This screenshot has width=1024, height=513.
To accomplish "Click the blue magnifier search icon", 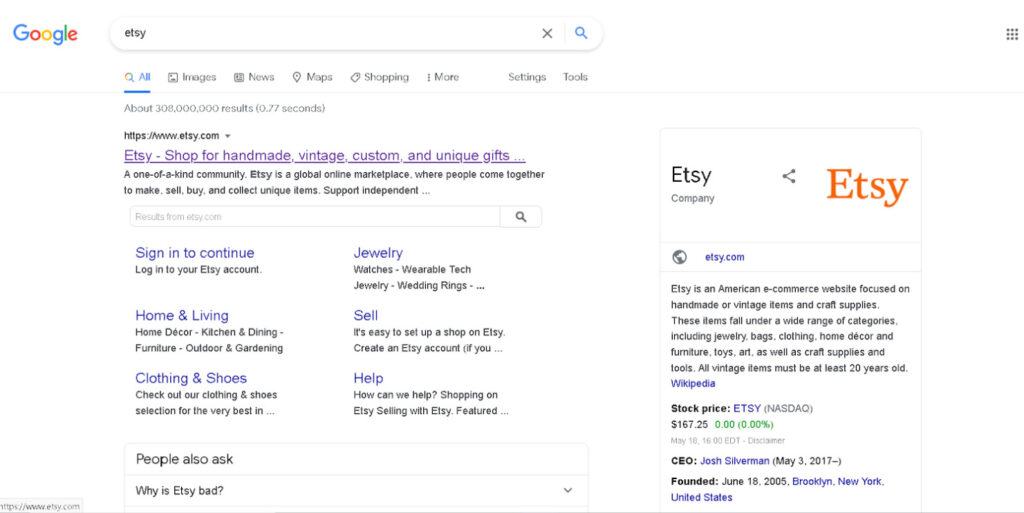I will point(581,33).
